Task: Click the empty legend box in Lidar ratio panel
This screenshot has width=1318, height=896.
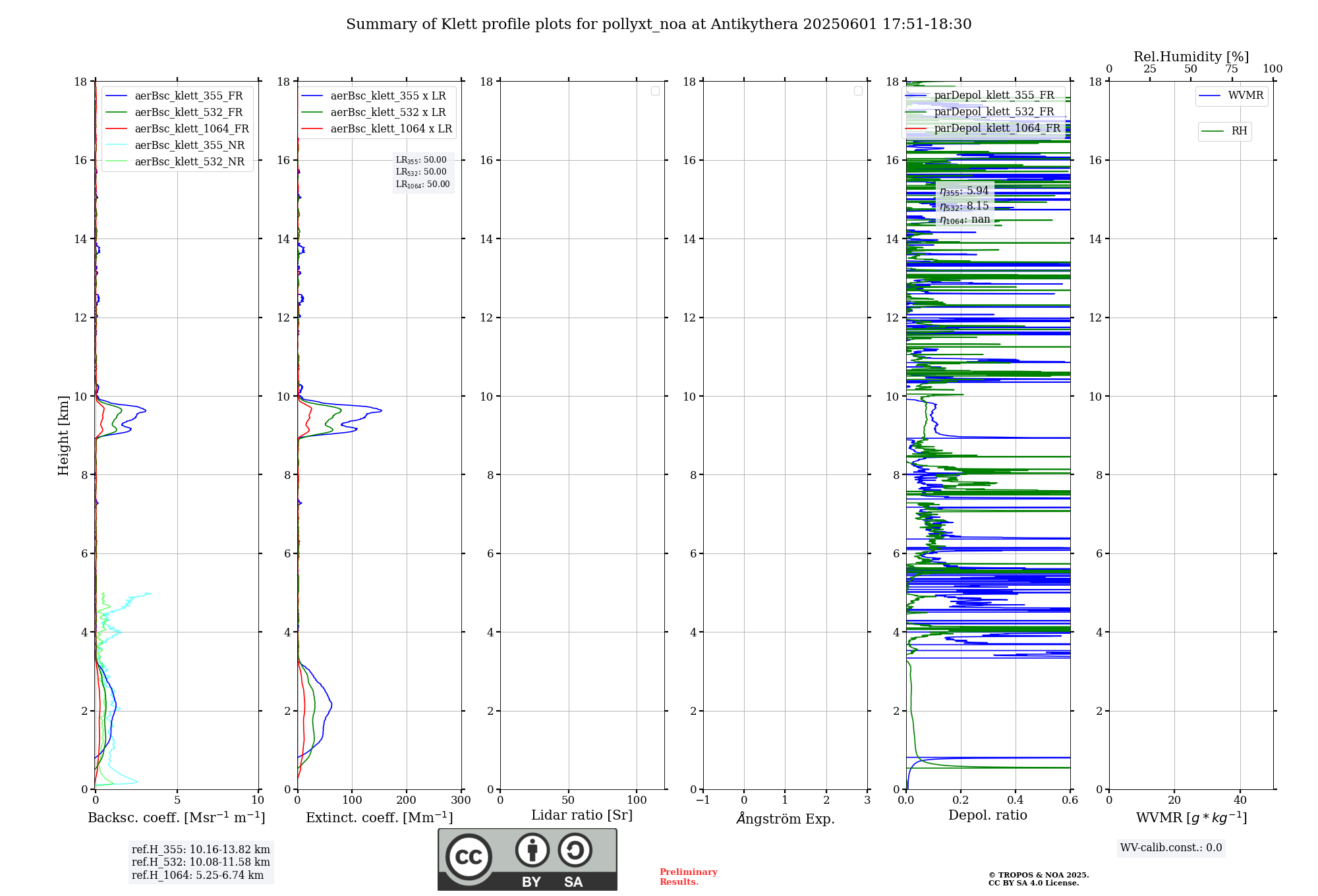Action: click(x=655, y=91)
